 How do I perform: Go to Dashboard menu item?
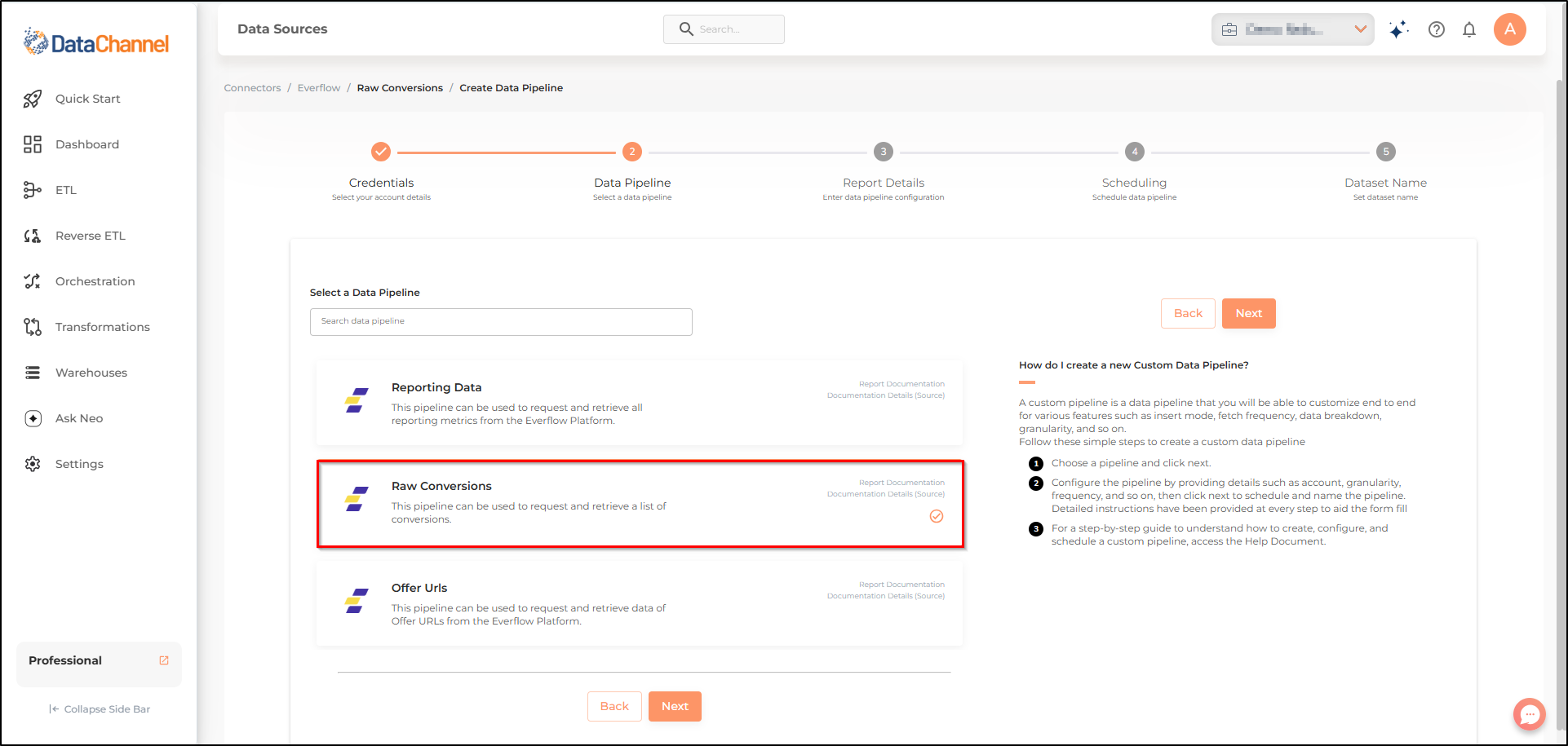click(x=87, y=144)
